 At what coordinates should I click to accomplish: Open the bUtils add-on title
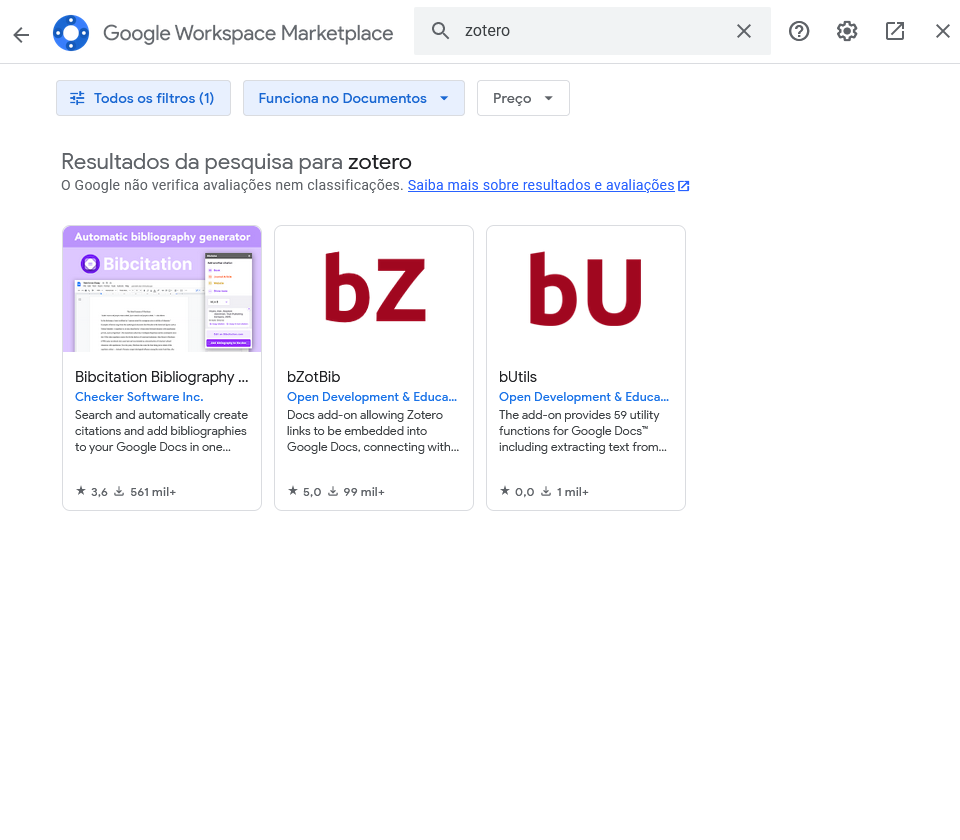click(518, 377)
